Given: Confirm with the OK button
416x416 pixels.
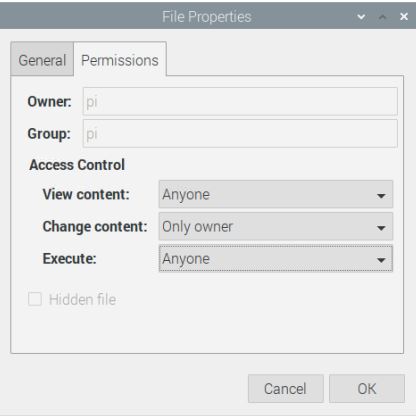Looking at the screenshot, I should 367,389.
